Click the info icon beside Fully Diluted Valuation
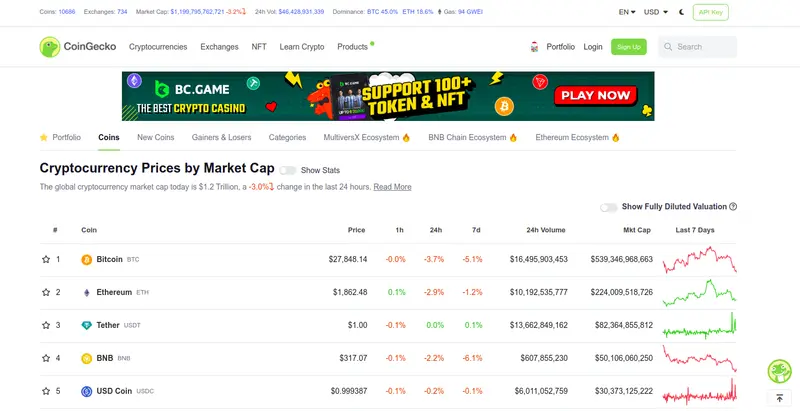 733,207
